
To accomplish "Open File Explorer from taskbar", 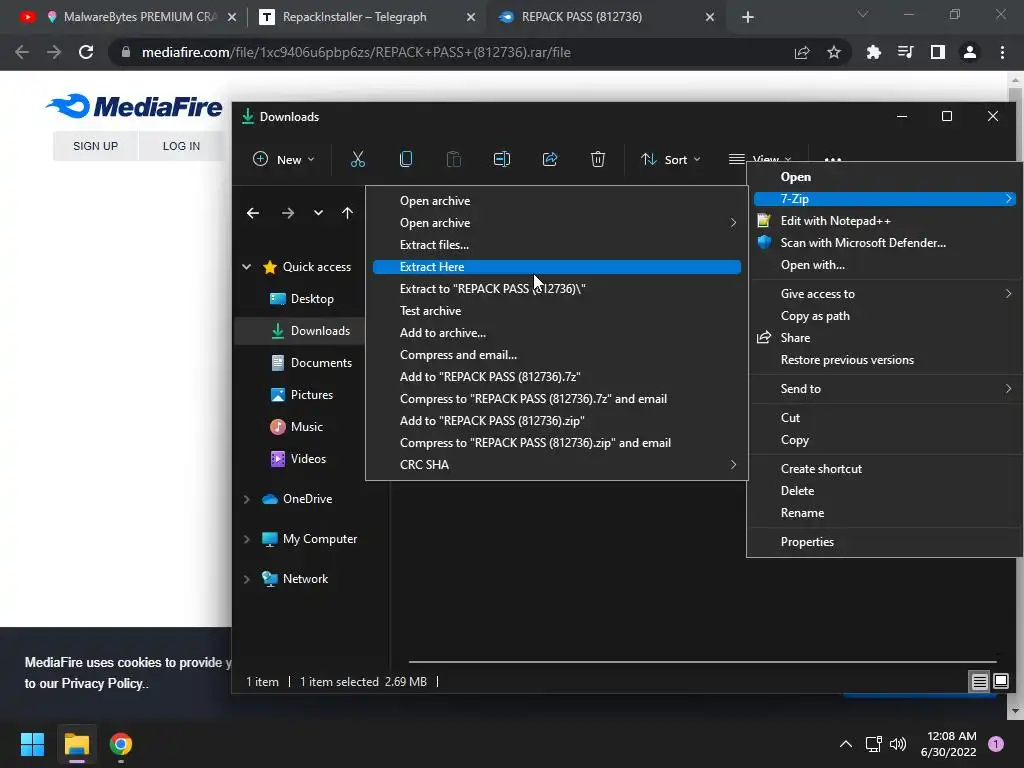I will [76, 744].
